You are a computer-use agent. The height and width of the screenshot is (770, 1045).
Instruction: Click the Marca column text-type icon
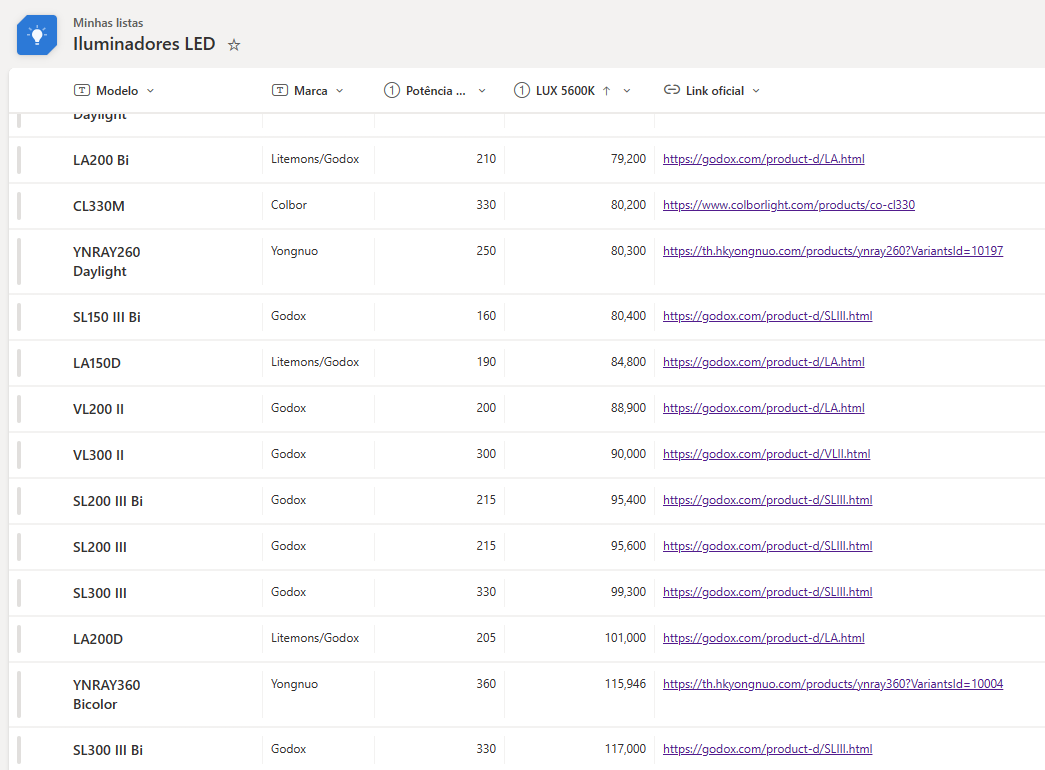point(280,90)
